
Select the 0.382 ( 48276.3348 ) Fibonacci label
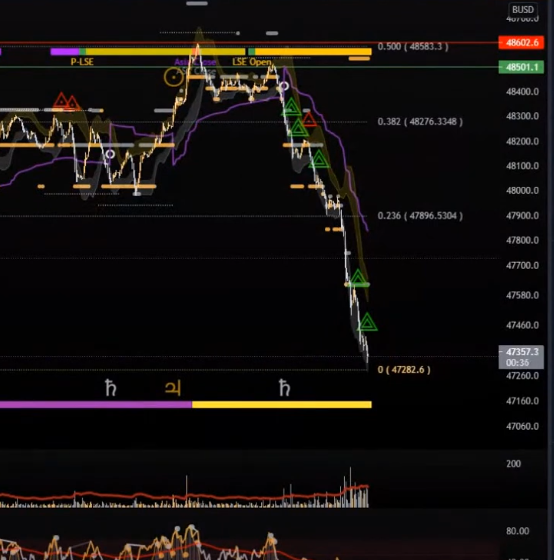click(420, 122)
